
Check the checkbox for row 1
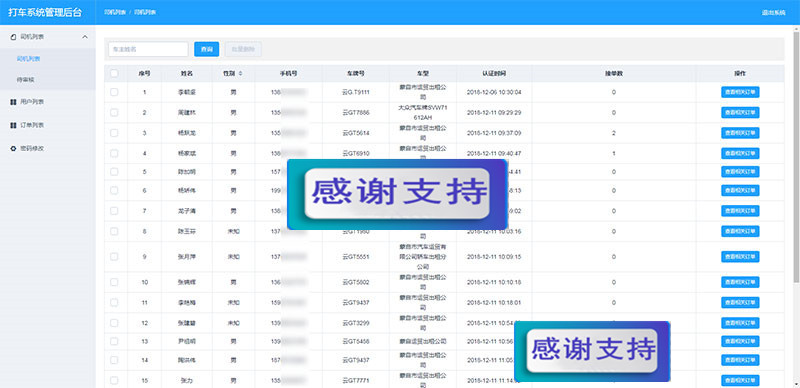114,92
